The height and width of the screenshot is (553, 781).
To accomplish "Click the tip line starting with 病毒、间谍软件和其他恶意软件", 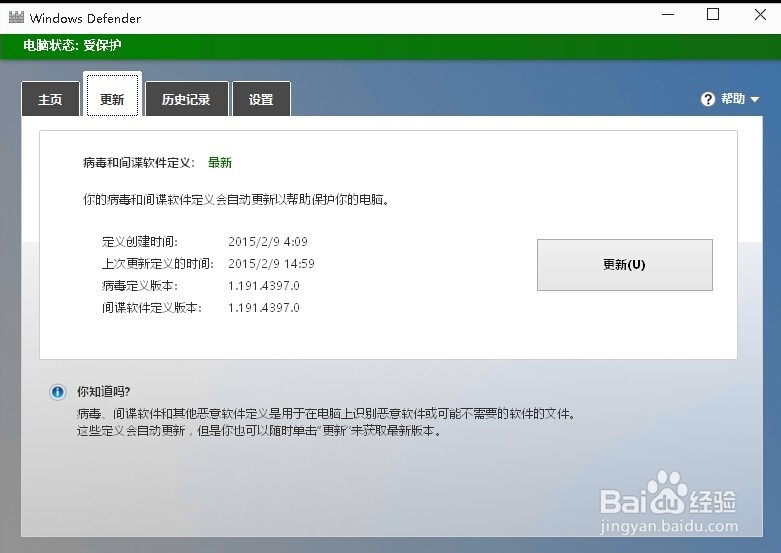I will tap(326, 414).
